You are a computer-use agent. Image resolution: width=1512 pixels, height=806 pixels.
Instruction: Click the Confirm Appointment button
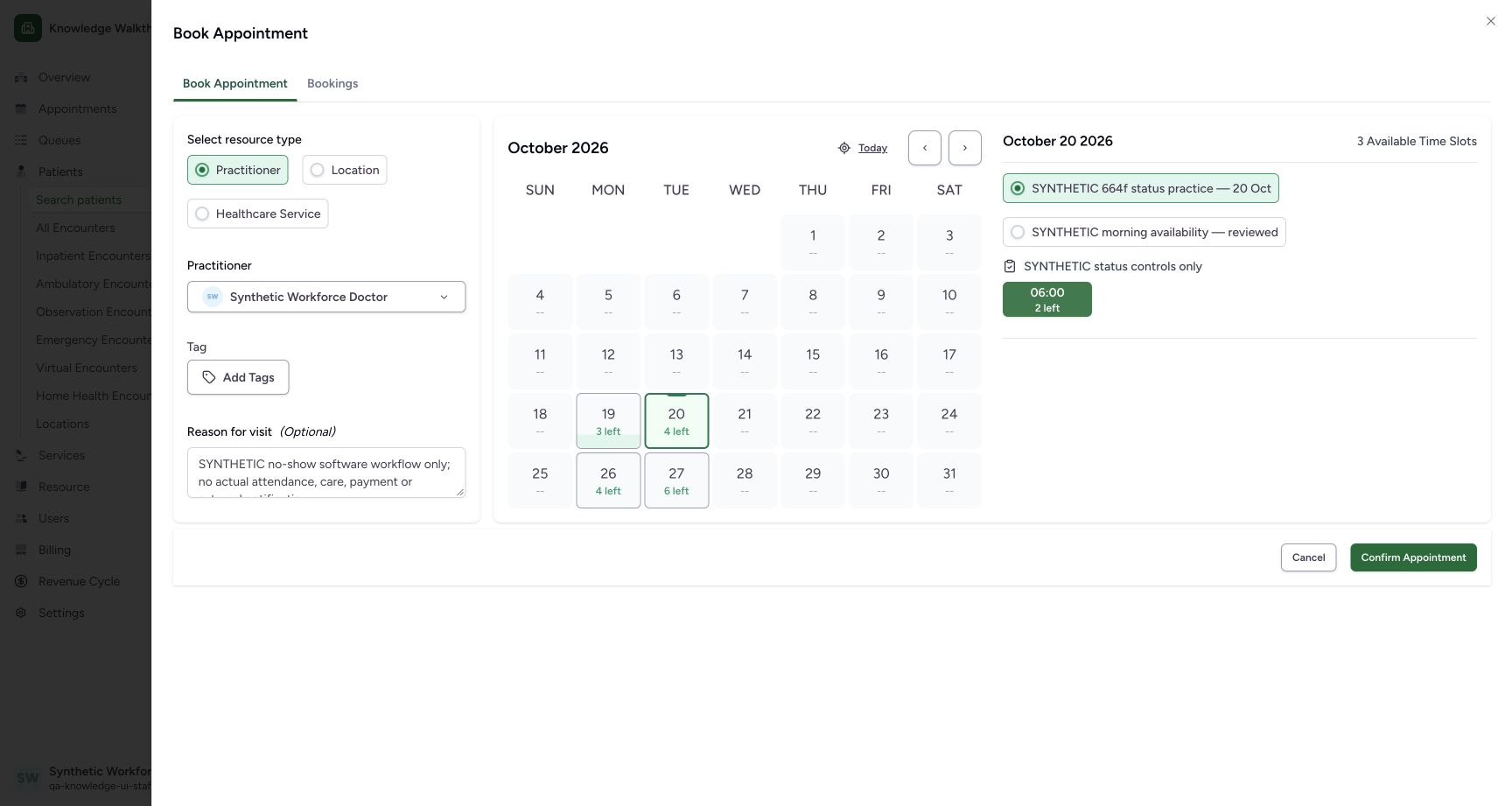click(x=1413, y=557)
